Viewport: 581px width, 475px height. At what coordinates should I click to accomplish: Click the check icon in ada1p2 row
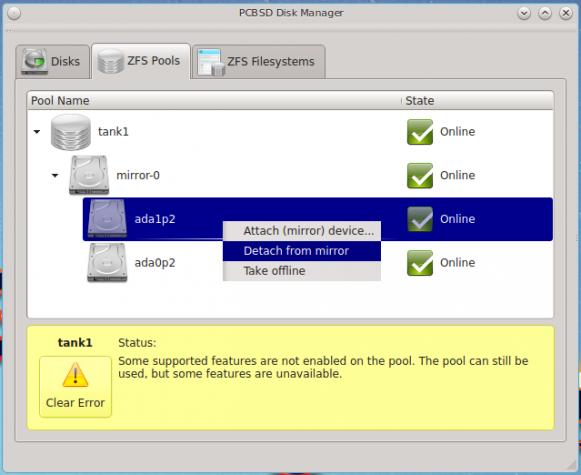point(420,219)
